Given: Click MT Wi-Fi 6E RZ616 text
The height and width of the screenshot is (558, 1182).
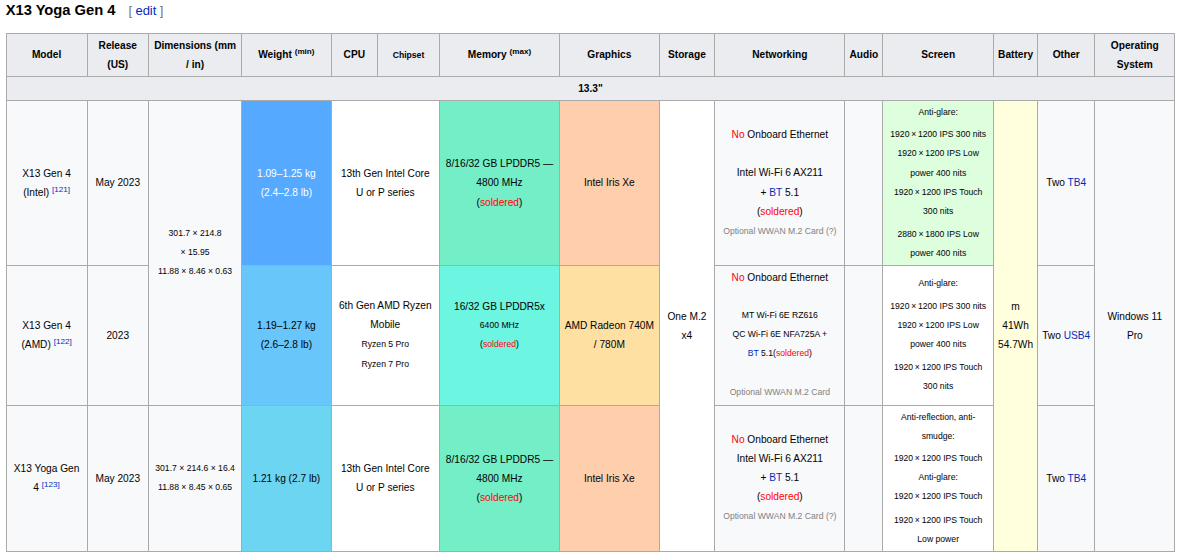Looking at the screenshot, I should coord(779,315).
